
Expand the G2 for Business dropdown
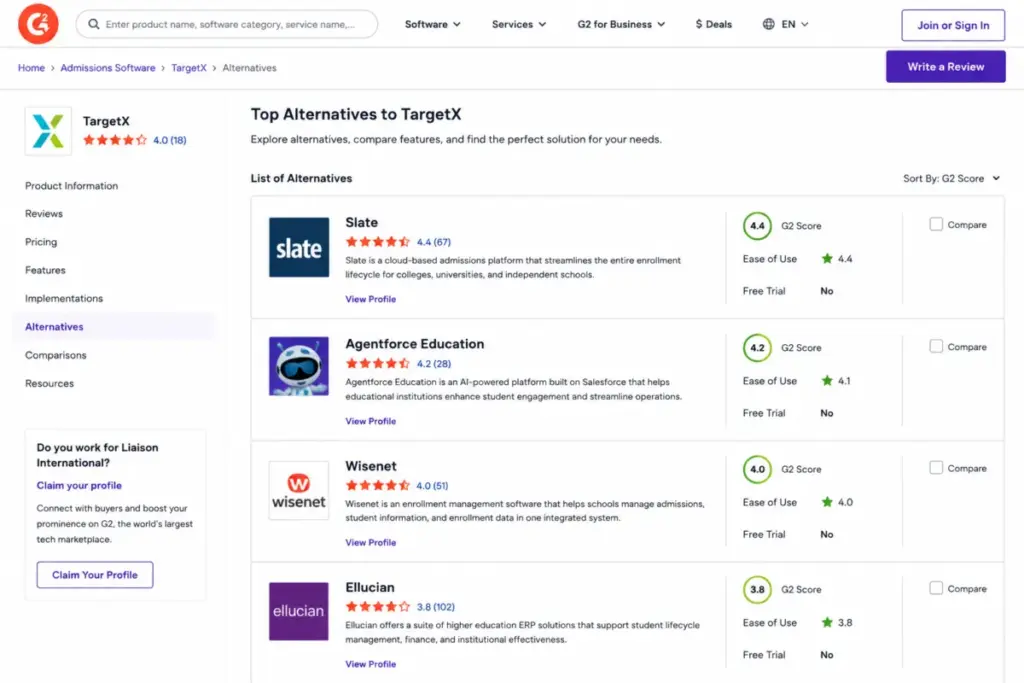(621, 24)
